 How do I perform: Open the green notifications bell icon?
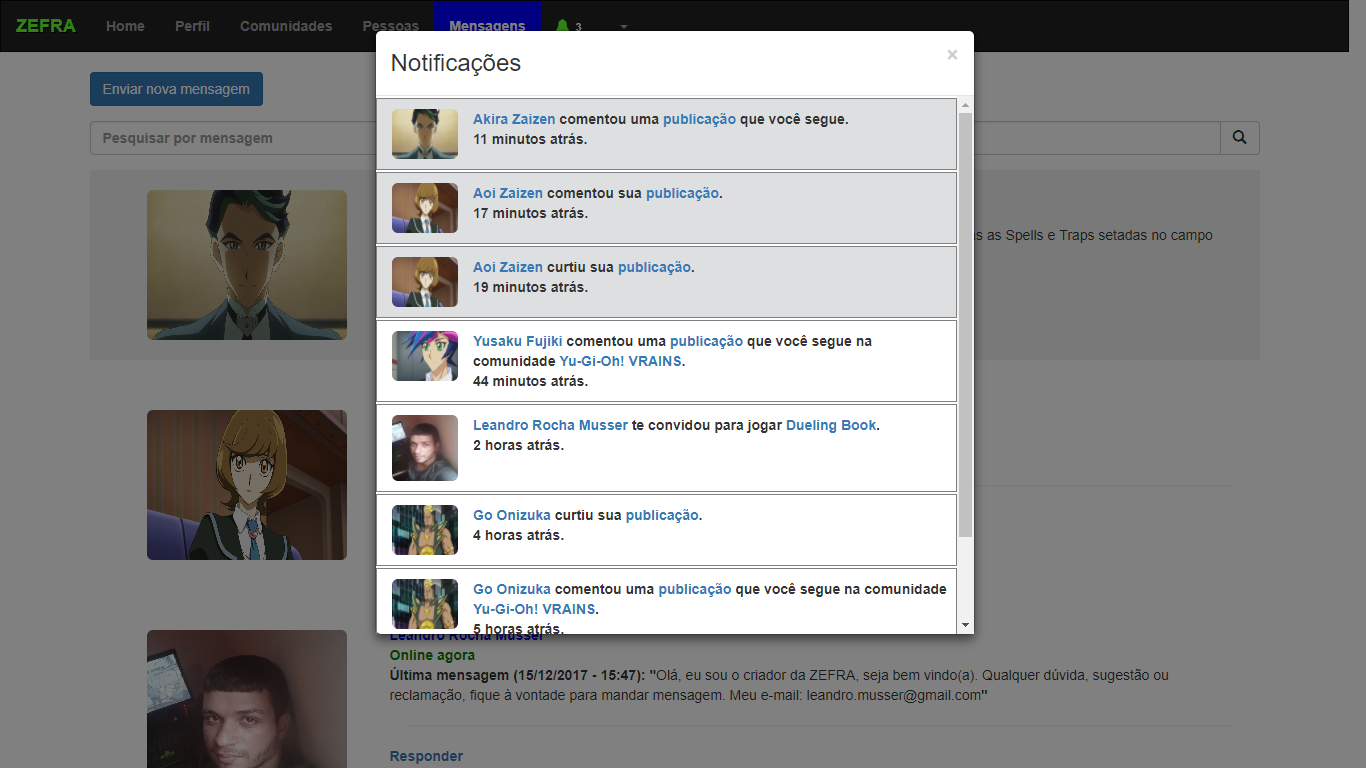[565, 26]
